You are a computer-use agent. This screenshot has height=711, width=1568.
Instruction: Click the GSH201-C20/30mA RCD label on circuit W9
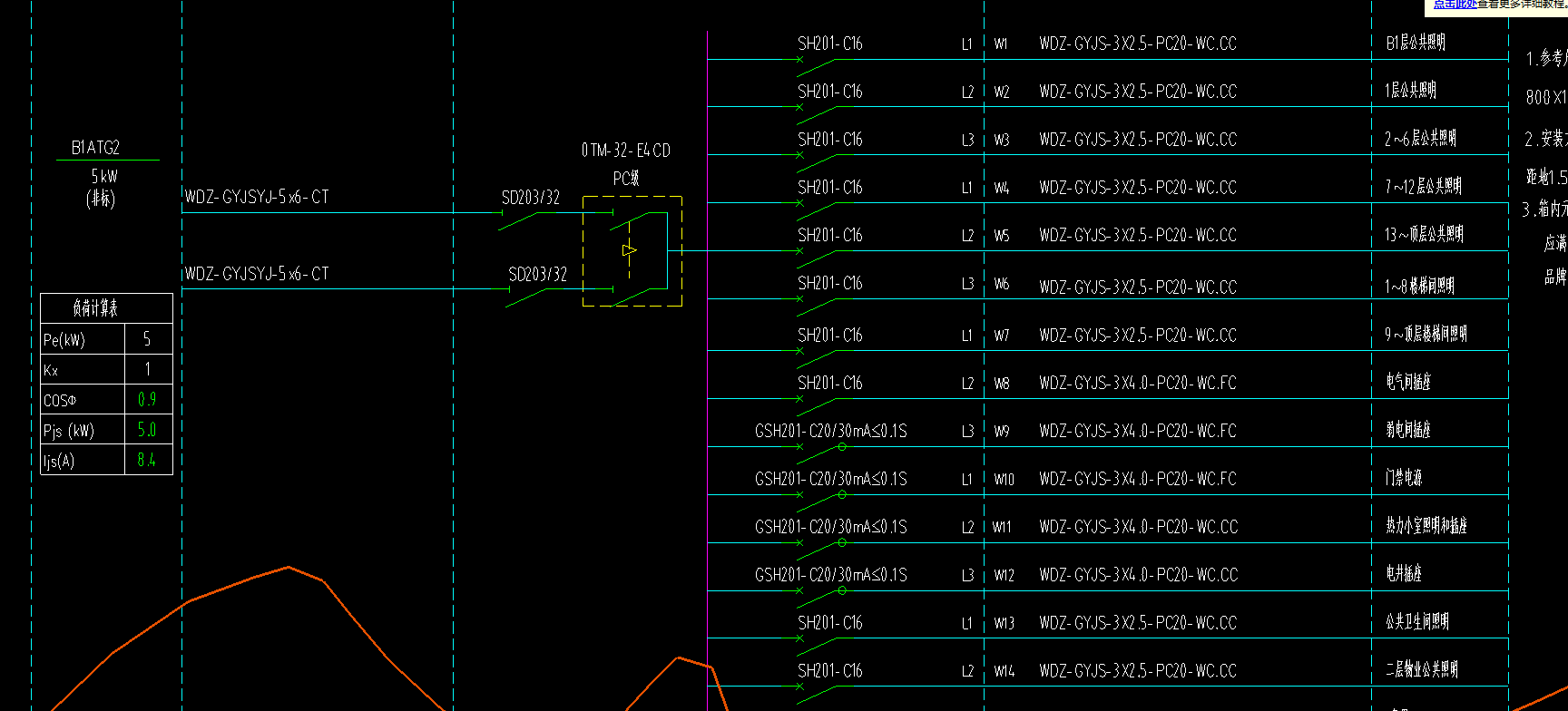point(831,432)
